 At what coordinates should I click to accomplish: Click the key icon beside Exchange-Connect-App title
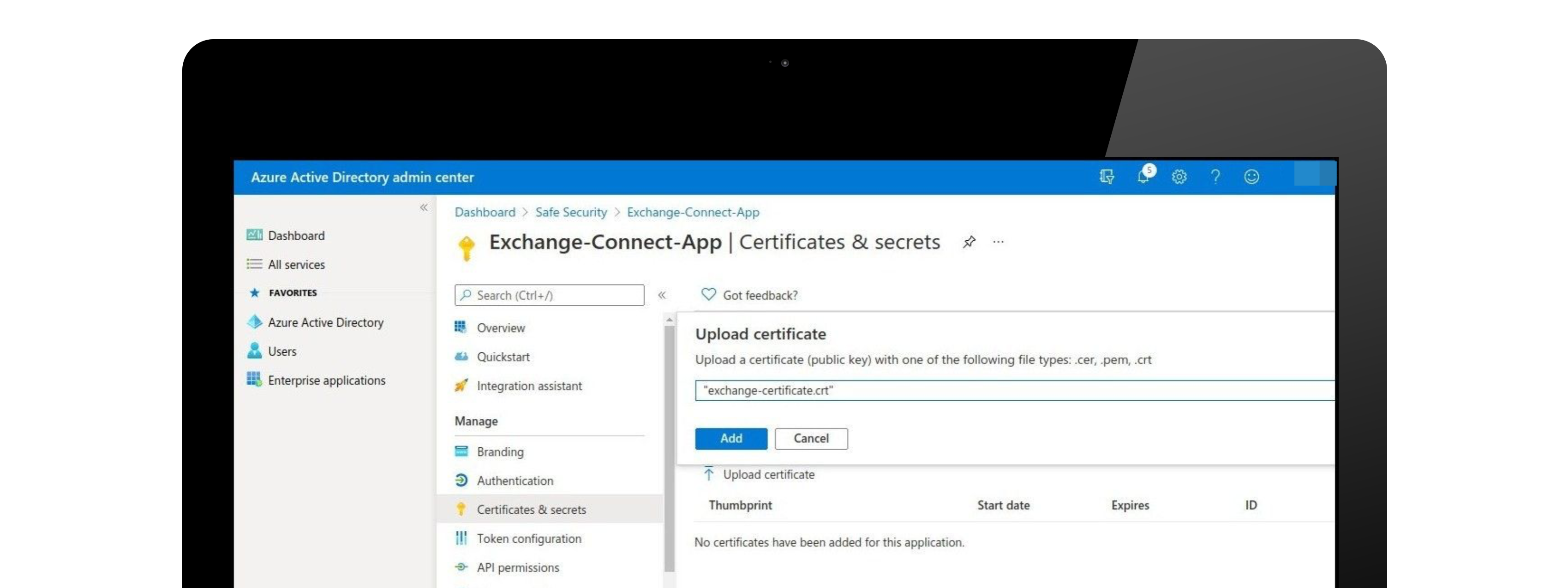point(466,248)
